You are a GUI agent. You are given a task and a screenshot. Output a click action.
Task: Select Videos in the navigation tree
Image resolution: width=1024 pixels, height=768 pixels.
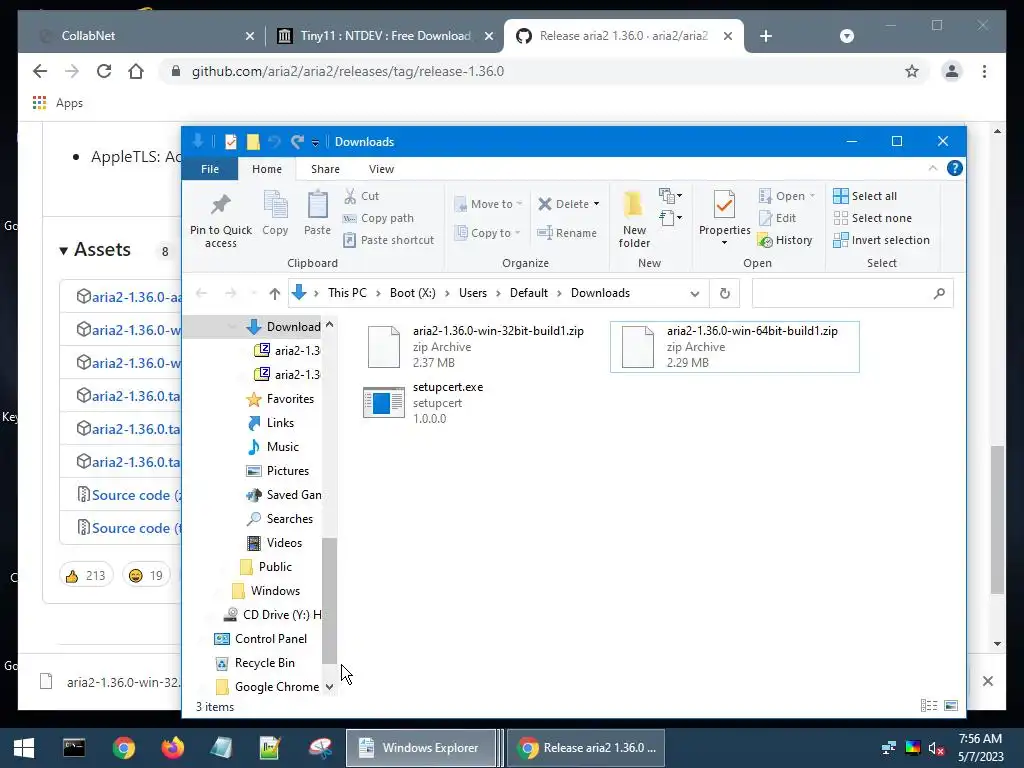275,543
